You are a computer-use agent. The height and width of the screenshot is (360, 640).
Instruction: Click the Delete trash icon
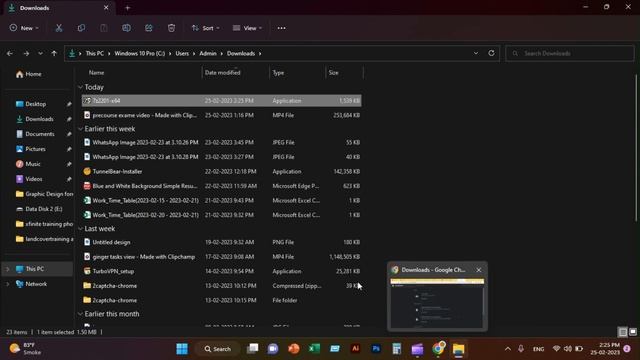(171, 28)
